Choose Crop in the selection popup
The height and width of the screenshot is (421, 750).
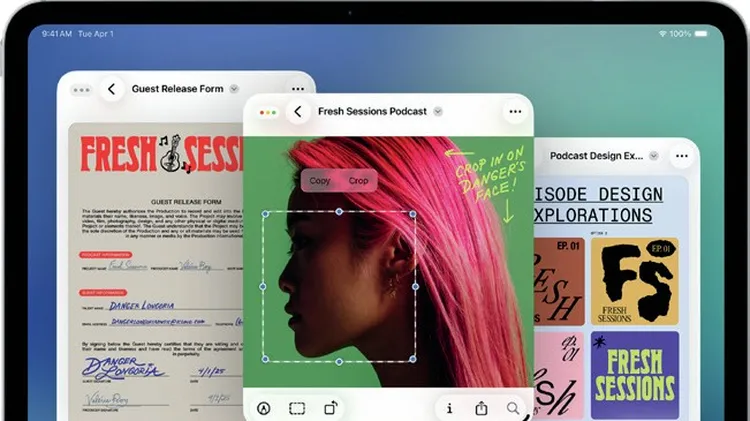click(x=358, y=181)
